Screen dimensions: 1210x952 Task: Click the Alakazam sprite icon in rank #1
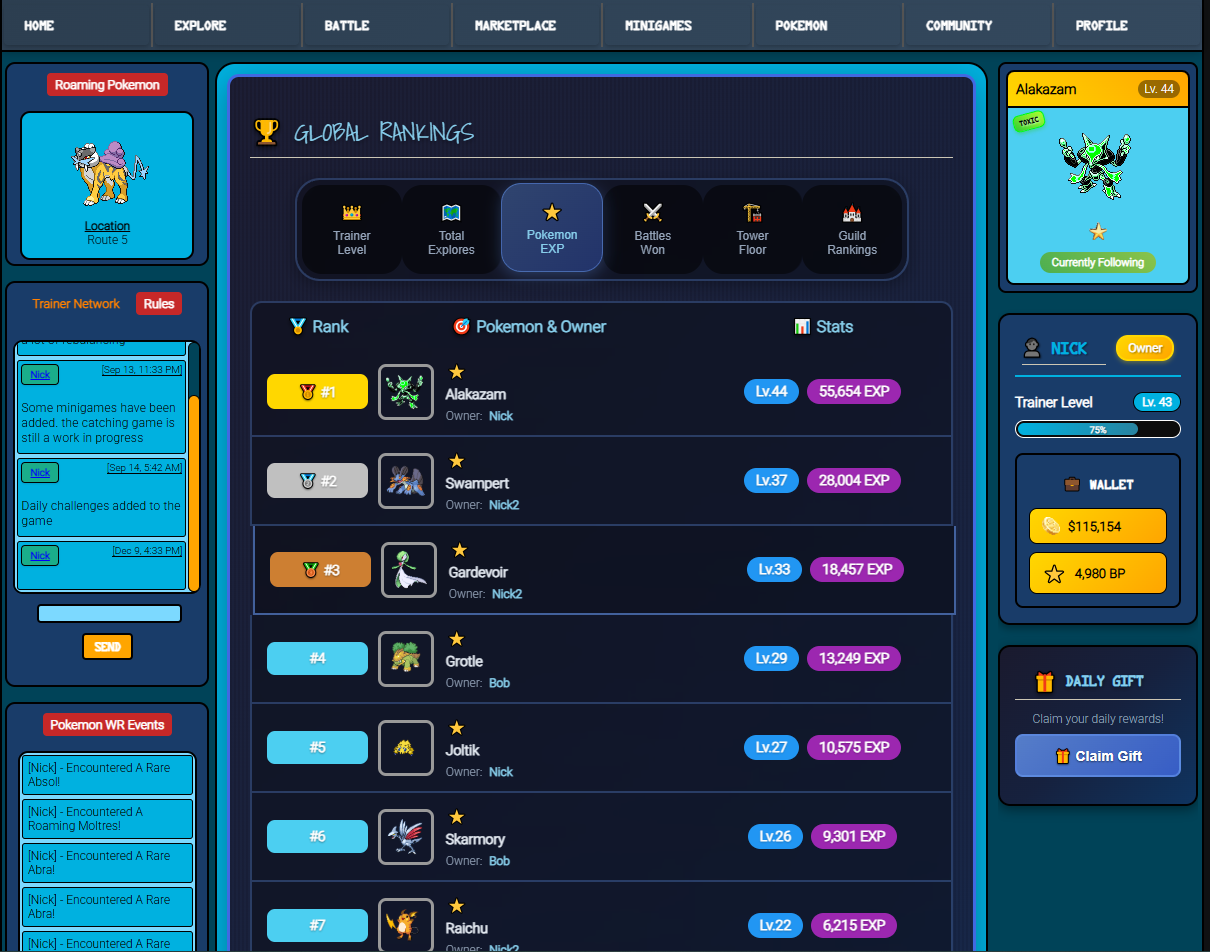click(405, 392)
